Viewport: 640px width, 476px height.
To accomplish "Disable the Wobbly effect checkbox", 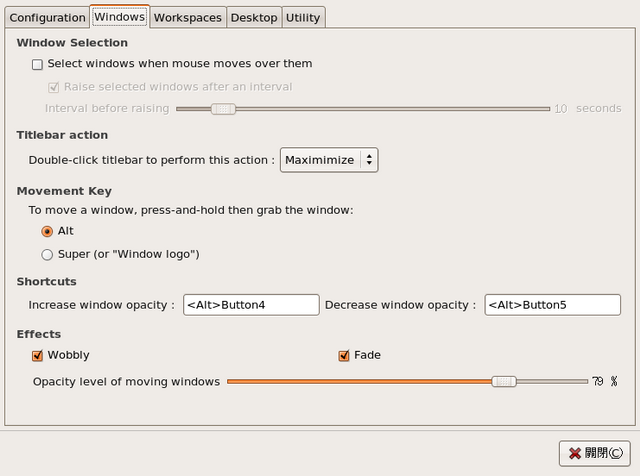I will coord(37,356).
